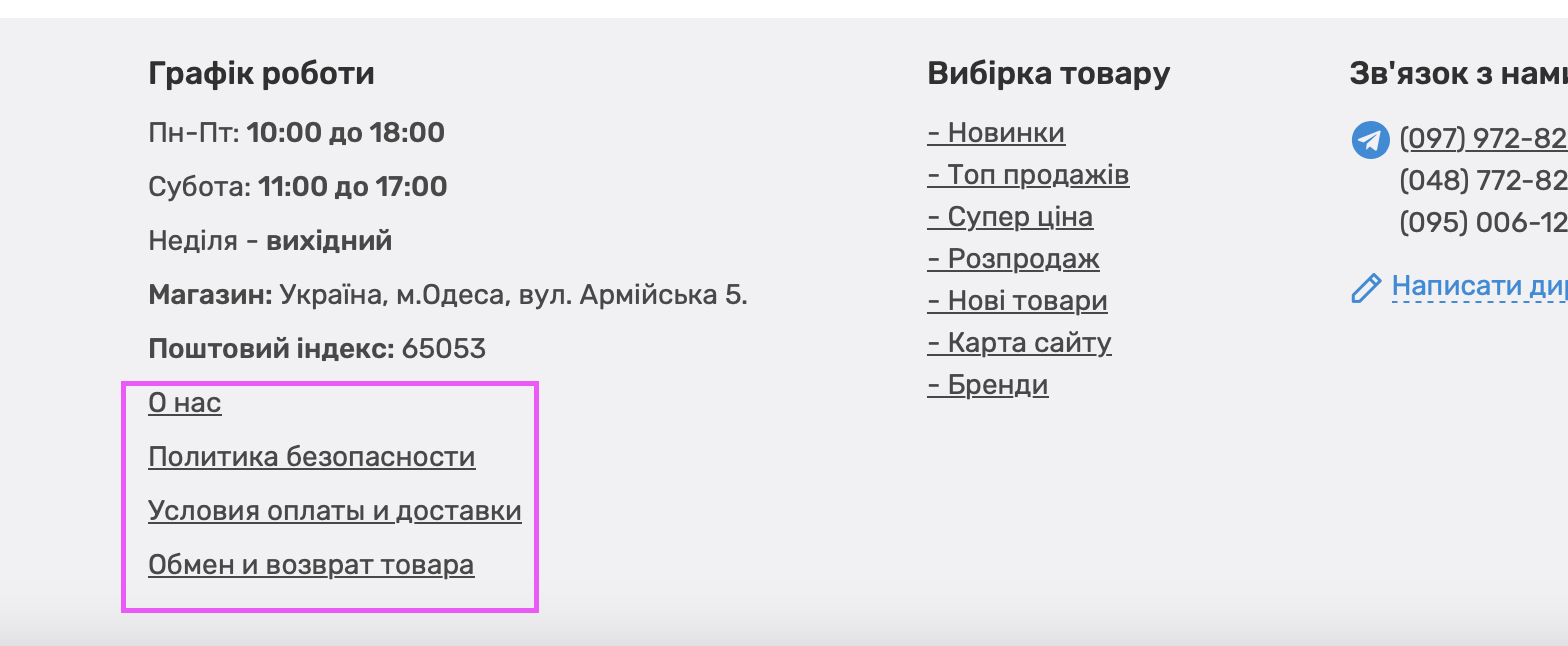Image resolution: width=1568 pixels, height=646 pixels.
Task: Click the (048) phone number
Action: click(x=1483, y=180)
